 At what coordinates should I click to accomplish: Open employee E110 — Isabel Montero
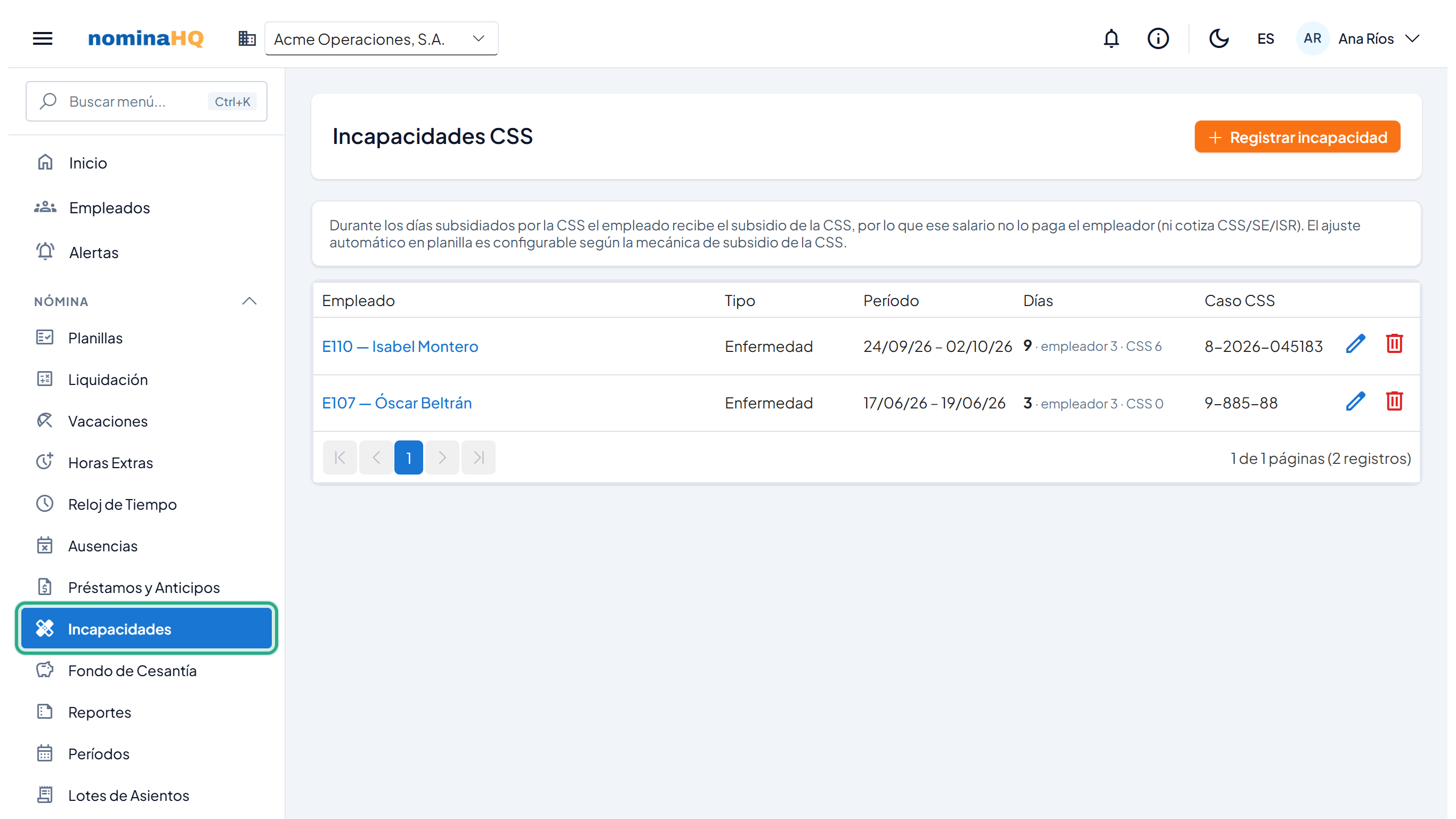[400, 346]
